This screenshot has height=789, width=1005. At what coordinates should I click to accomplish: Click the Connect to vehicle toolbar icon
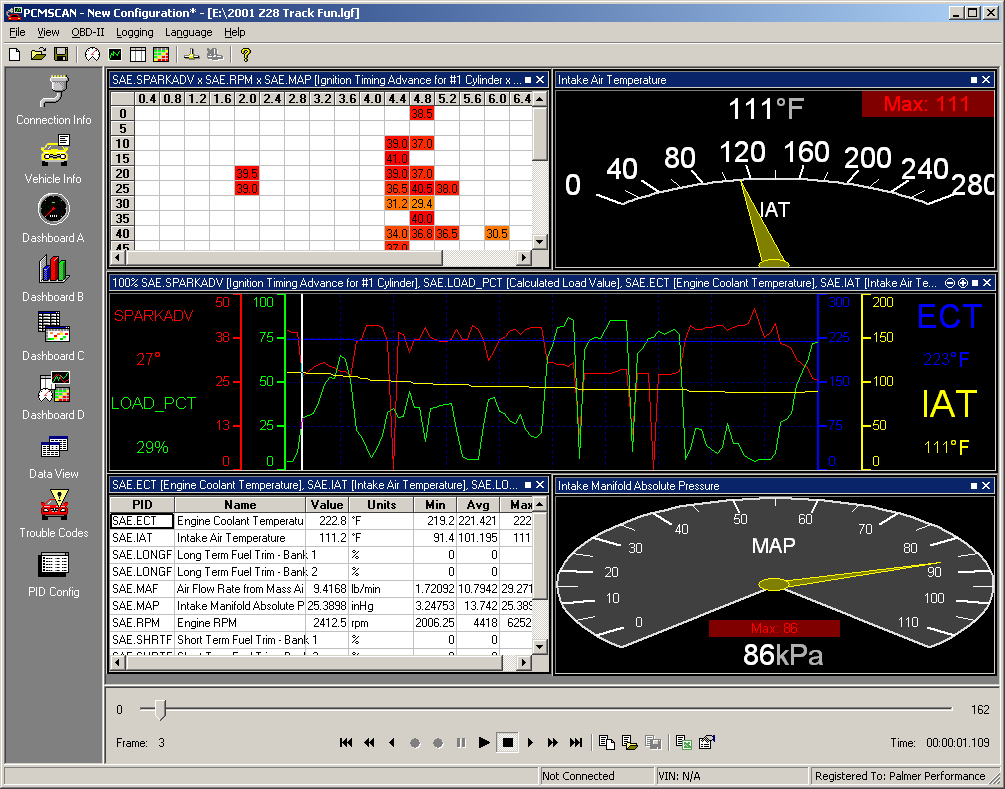tap(192, 54)
